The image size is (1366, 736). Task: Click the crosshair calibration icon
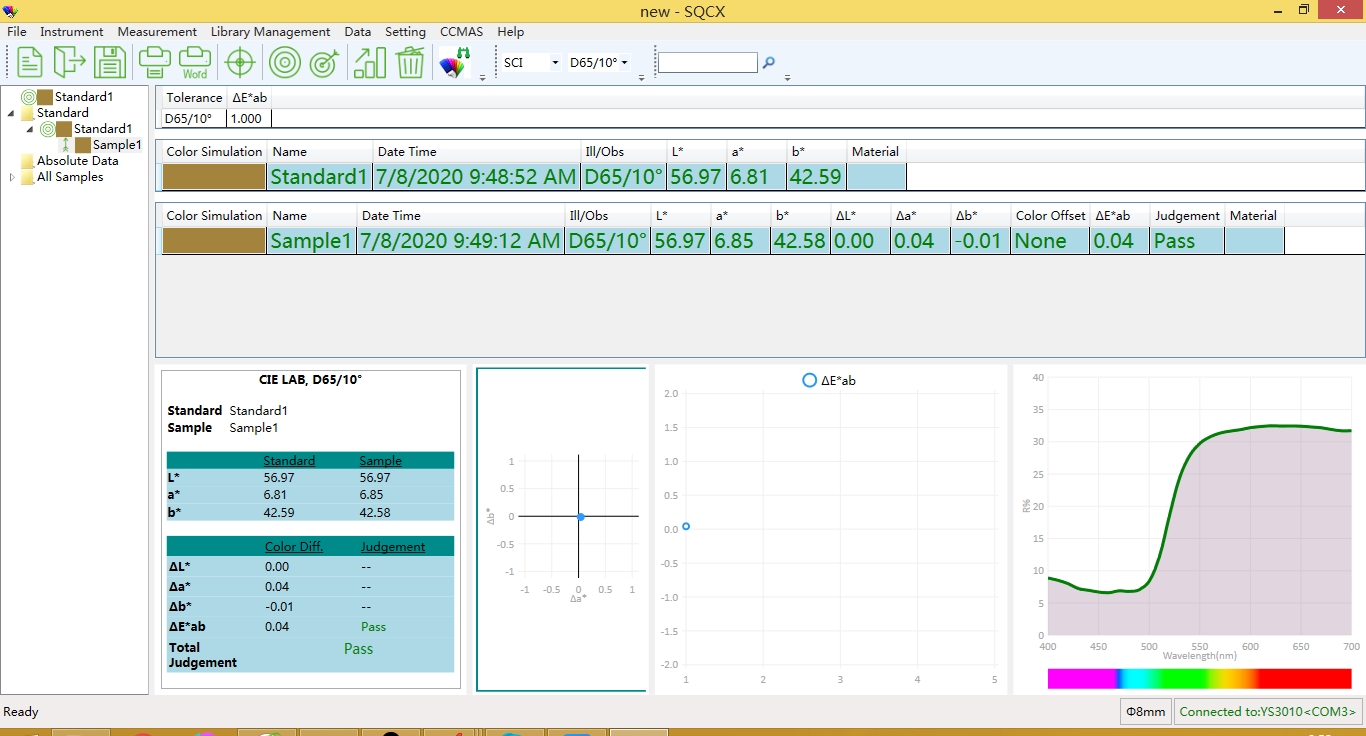click(240, 62)
